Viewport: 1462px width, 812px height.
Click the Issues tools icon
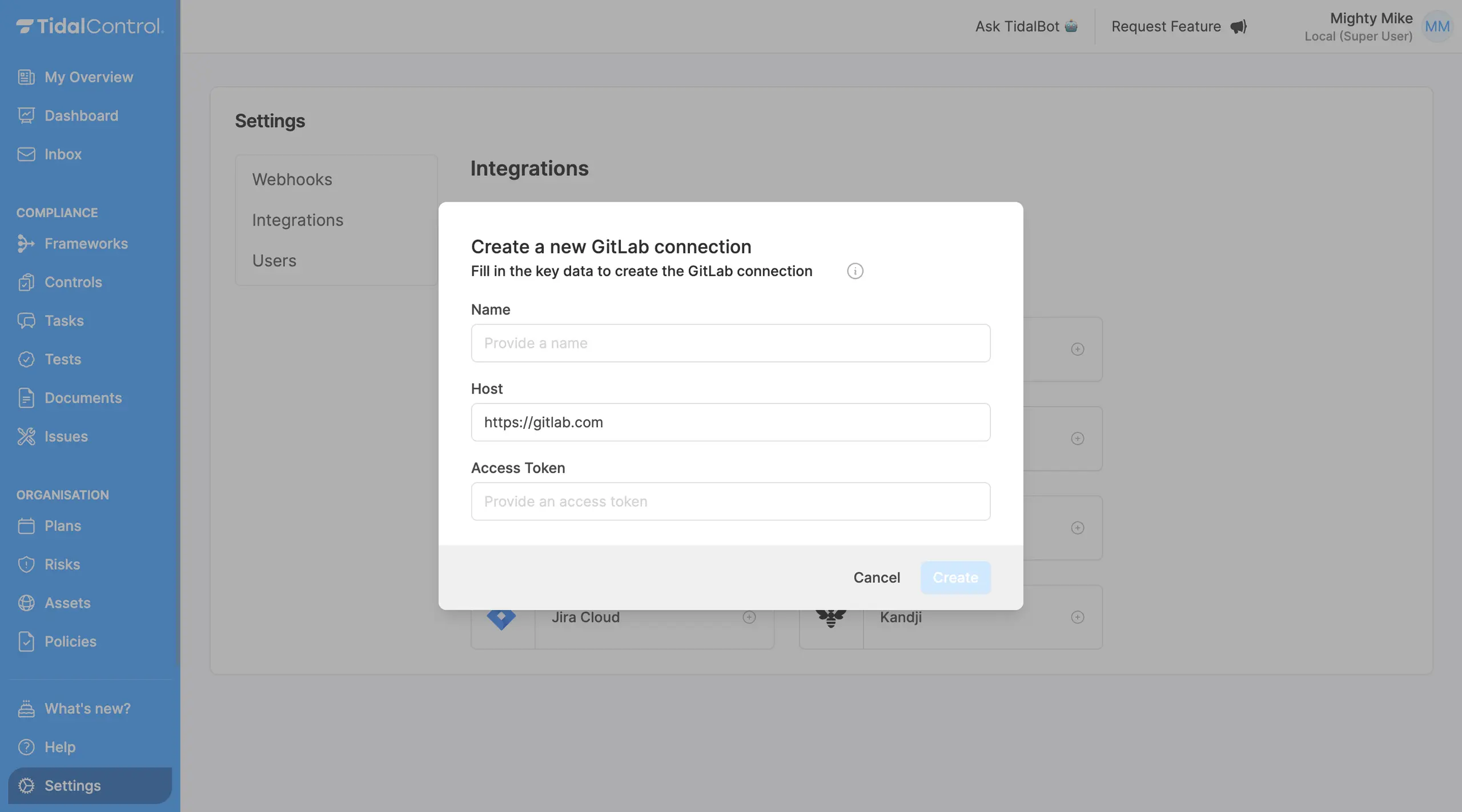tap(26, 436)
